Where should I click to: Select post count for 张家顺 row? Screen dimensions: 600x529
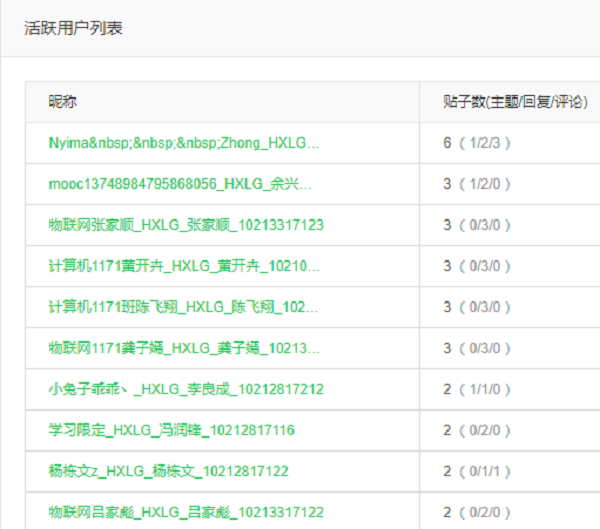coord(476,225)
